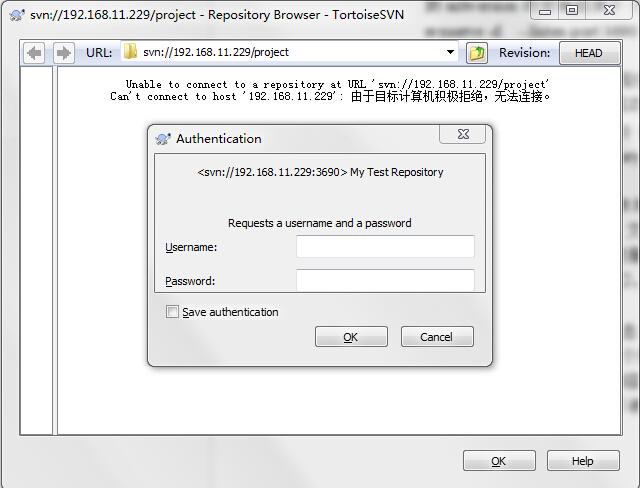
Task: Click the tree pane splitter bar
Action: coord(55,251)
